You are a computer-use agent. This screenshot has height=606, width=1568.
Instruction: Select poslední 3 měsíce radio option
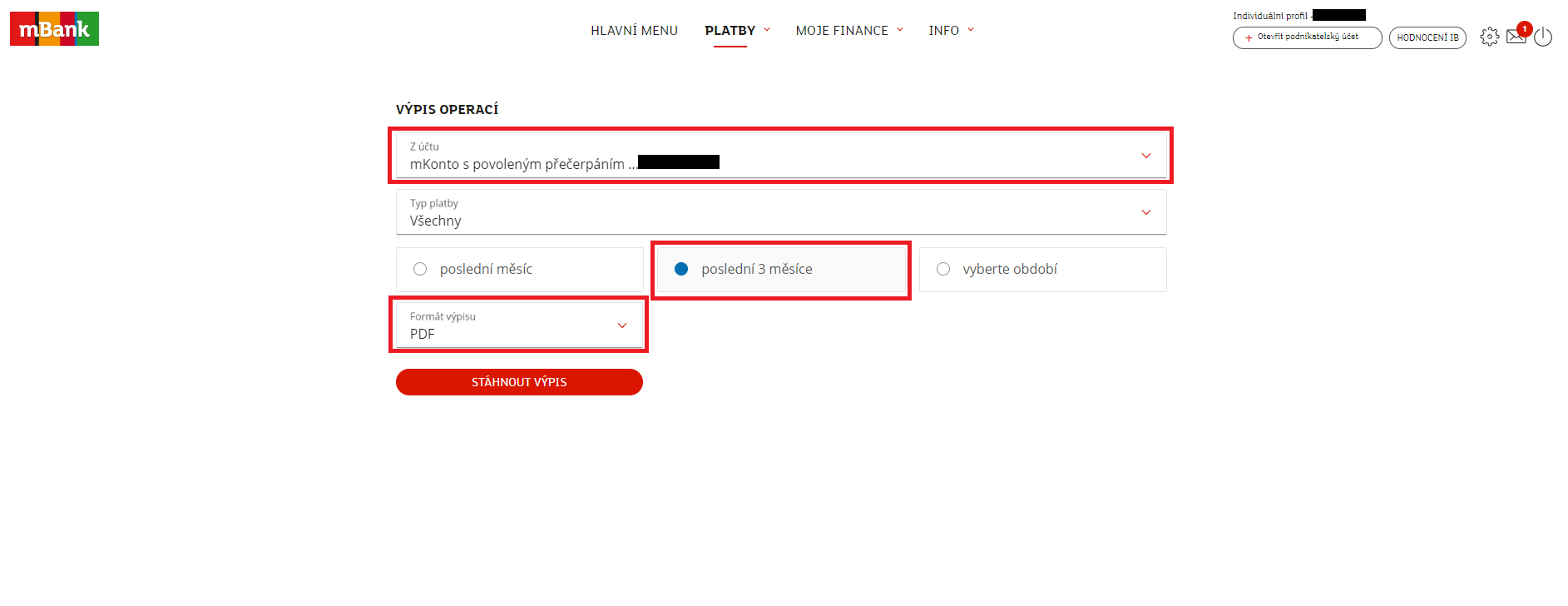click(x=781, y=269)
